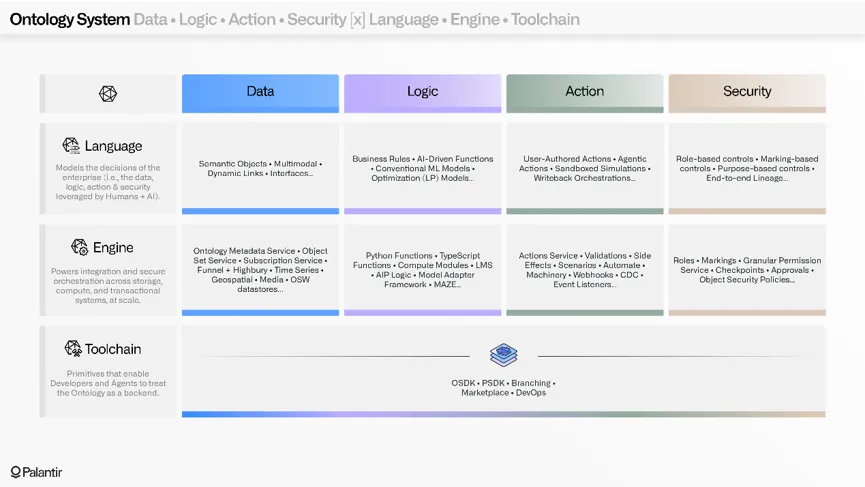Click the 'Business Rules • AI-Driven Functions' cell

(423, 168)
